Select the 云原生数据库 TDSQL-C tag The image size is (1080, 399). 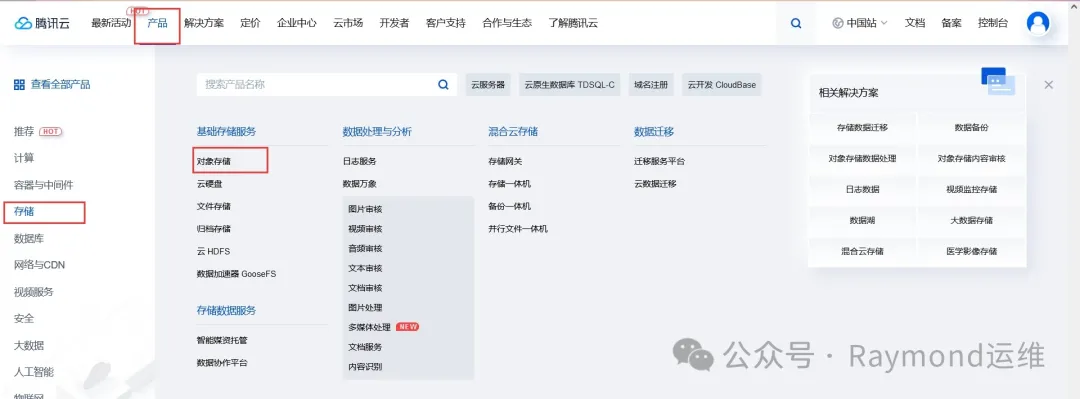(569, 85)
